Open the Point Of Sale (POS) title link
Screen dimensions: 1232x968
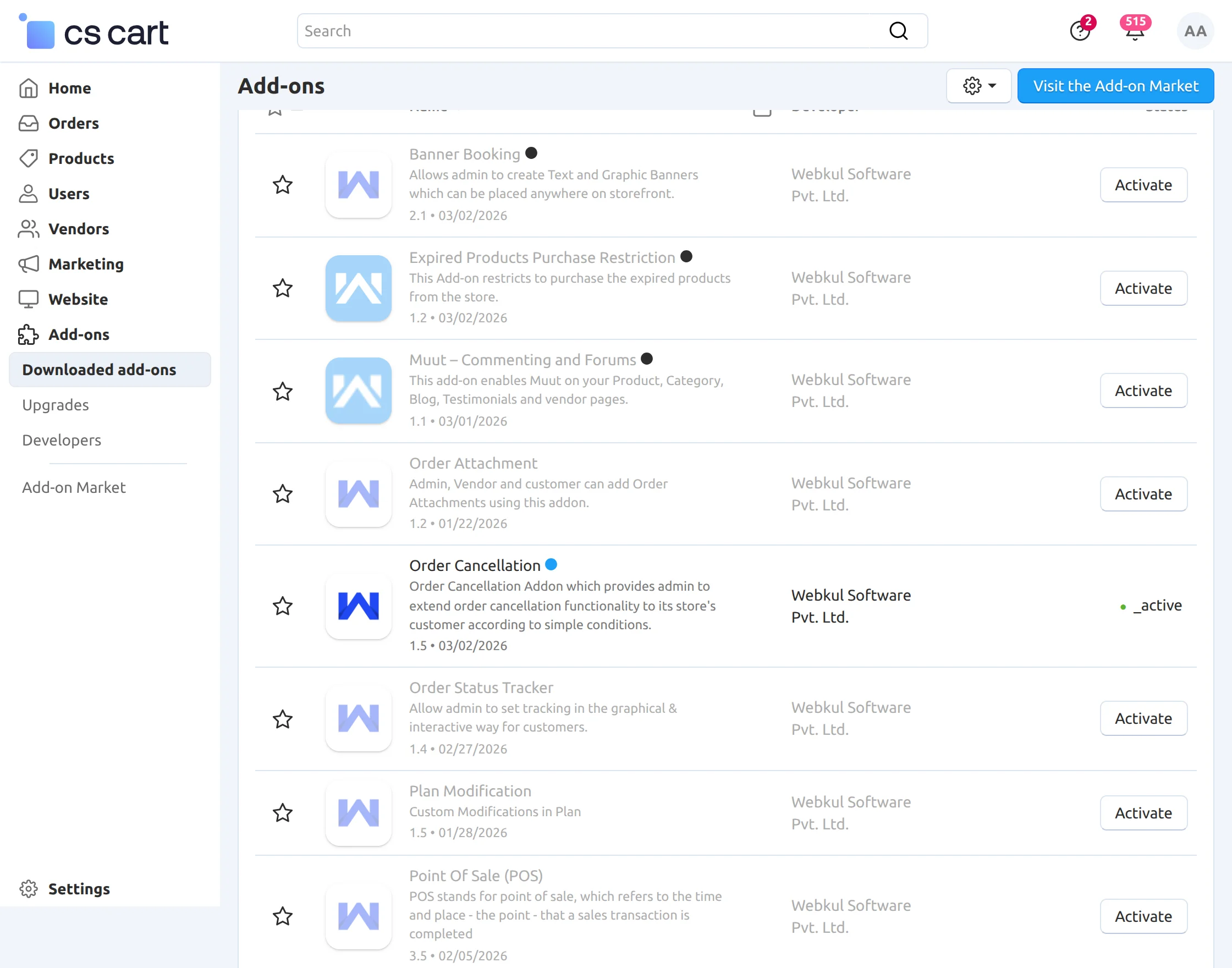coord(476,876)
